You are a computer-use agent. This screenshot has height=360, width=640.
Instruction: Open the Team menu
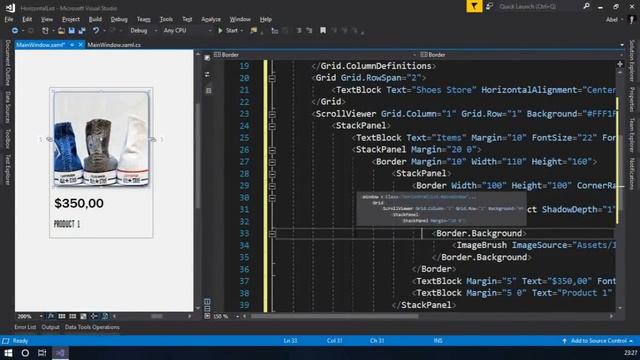(x=143, y=19)
